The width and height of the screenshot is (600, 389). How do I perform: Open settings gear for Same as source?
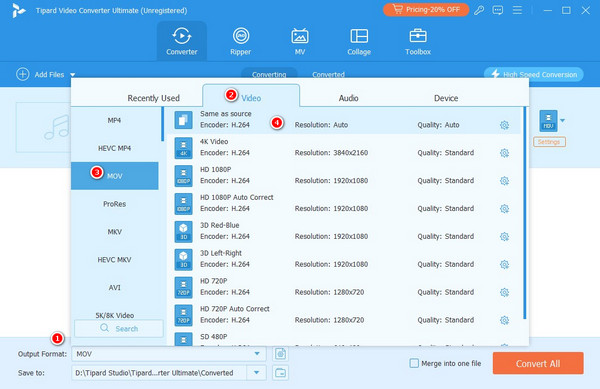[504, 125]
